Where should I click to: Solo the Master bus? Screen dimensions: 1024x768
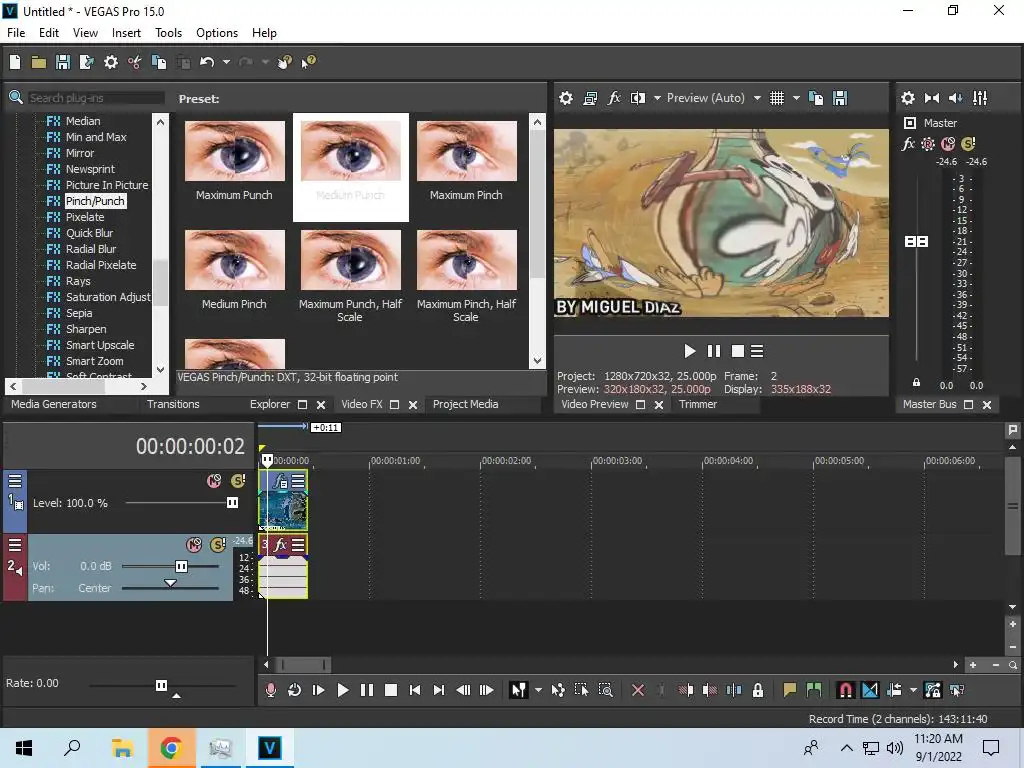968,144
